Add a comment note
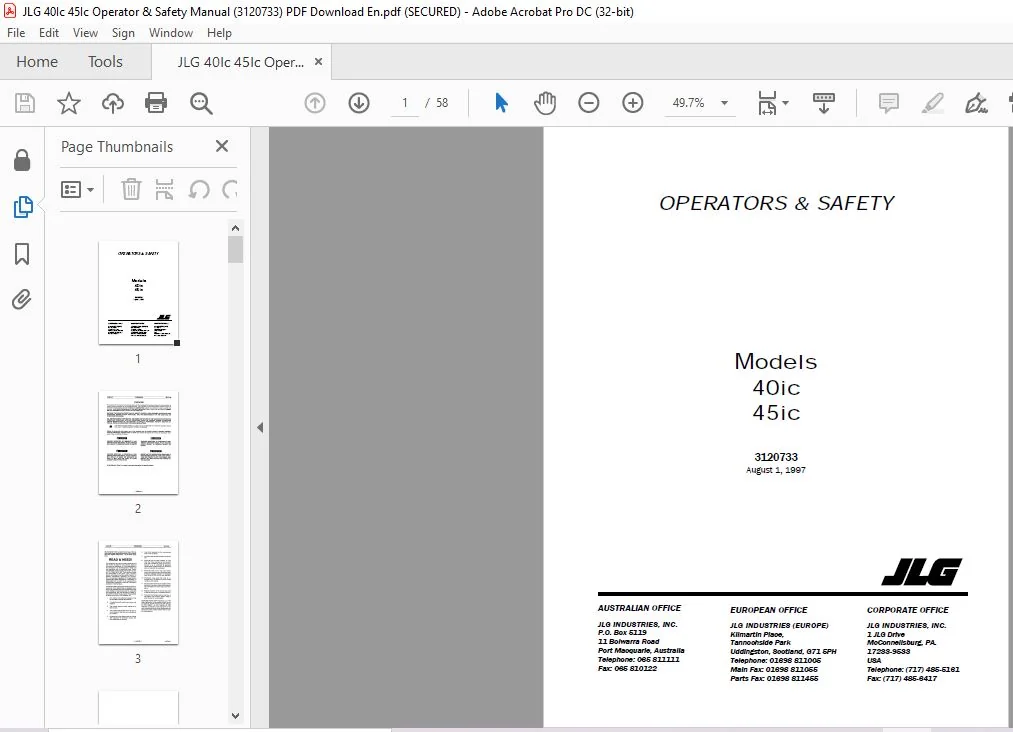The width and height of the screenshot is (1013, 732). [x=888, y=103]
